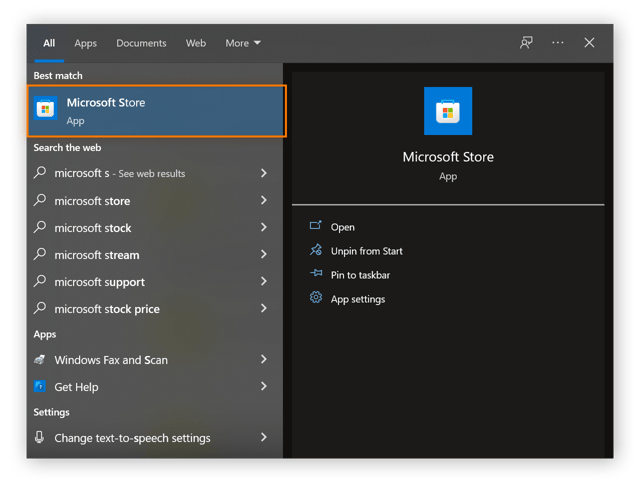Select 'microsoft s - See web results'

pyautogui.click(x=120, y=173)
